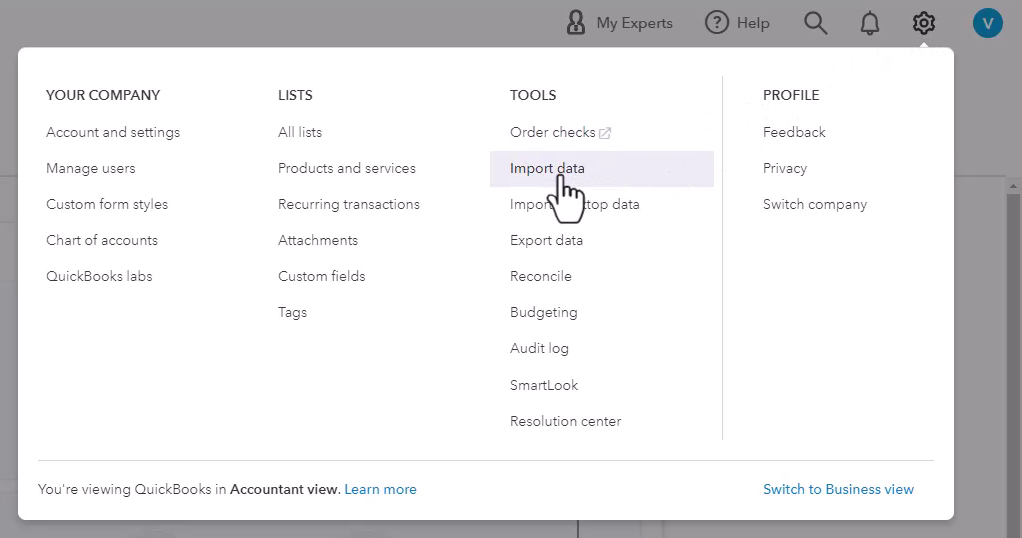
Task: Choose Switch company under Profile
Action: pos(815,204)
